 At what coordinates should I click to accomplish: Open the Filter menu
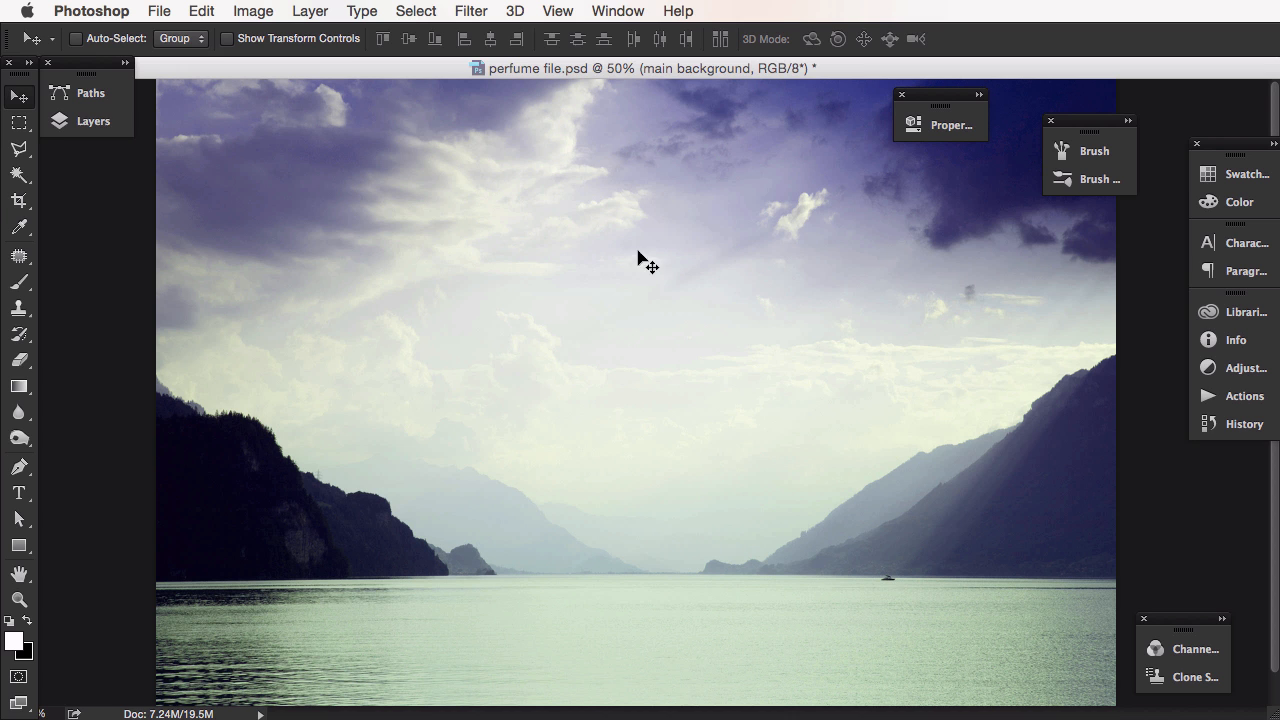pos(471,11)
